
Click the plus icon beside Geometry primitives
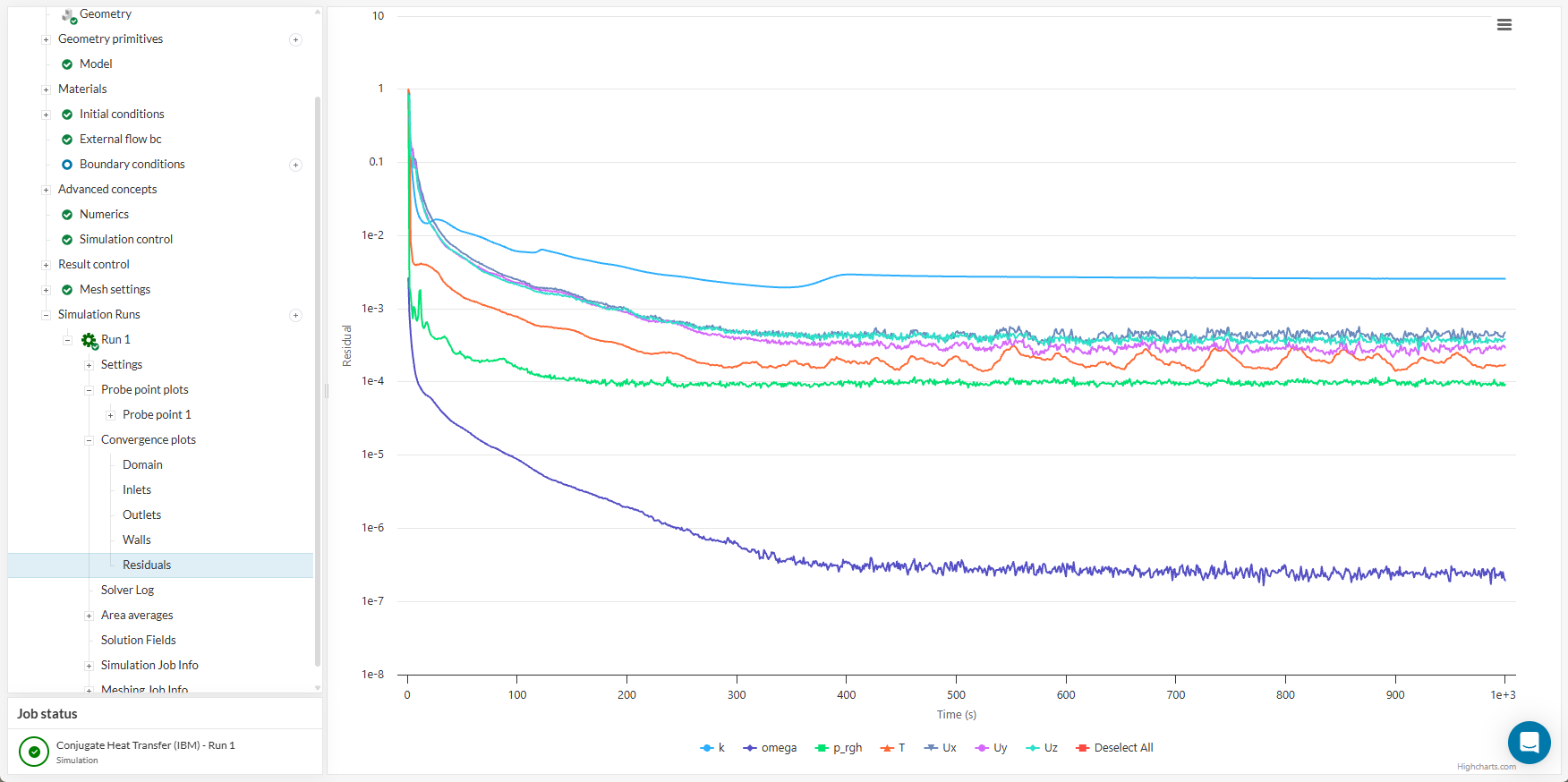coord(295,39)
